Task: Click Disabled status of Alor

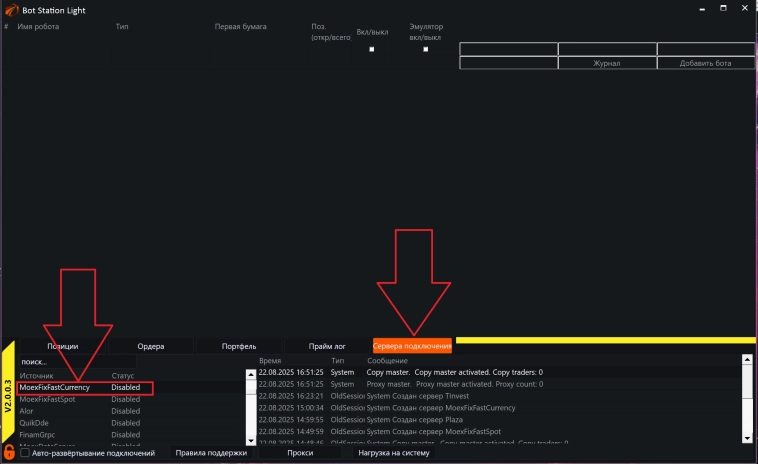Action: [126, 411]
